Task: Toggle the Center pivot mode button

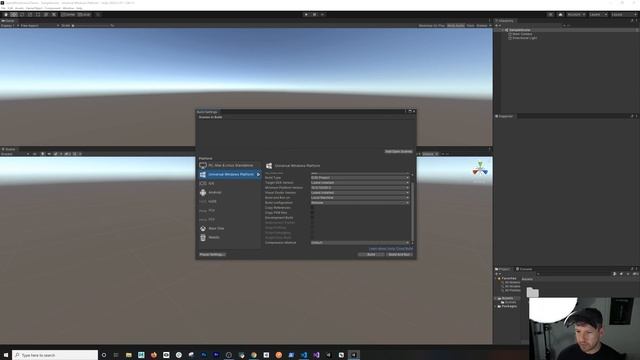Action: pos(69,14)
